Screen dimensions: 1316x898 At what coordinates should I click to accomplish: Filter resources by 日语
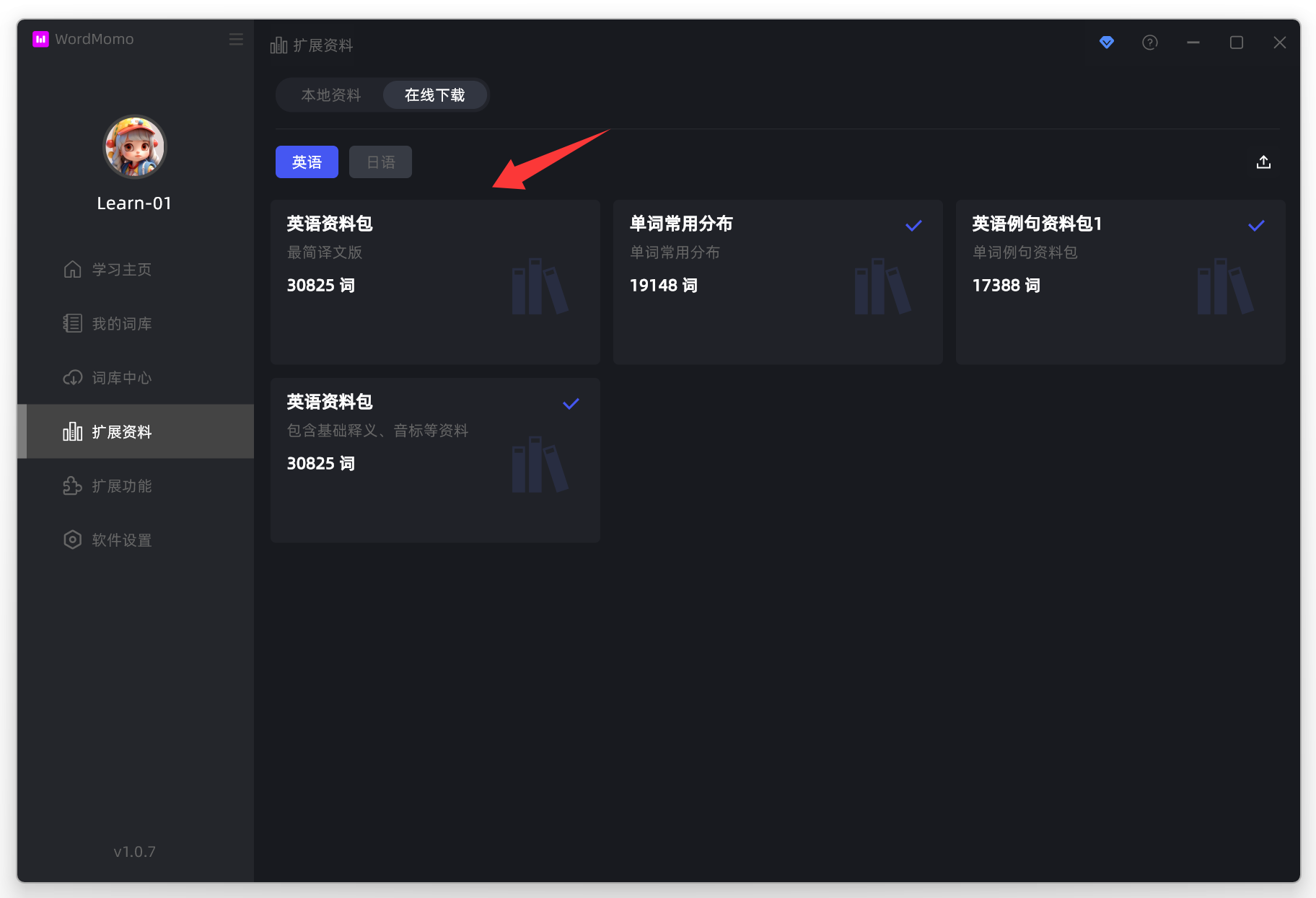click(380, 162)
